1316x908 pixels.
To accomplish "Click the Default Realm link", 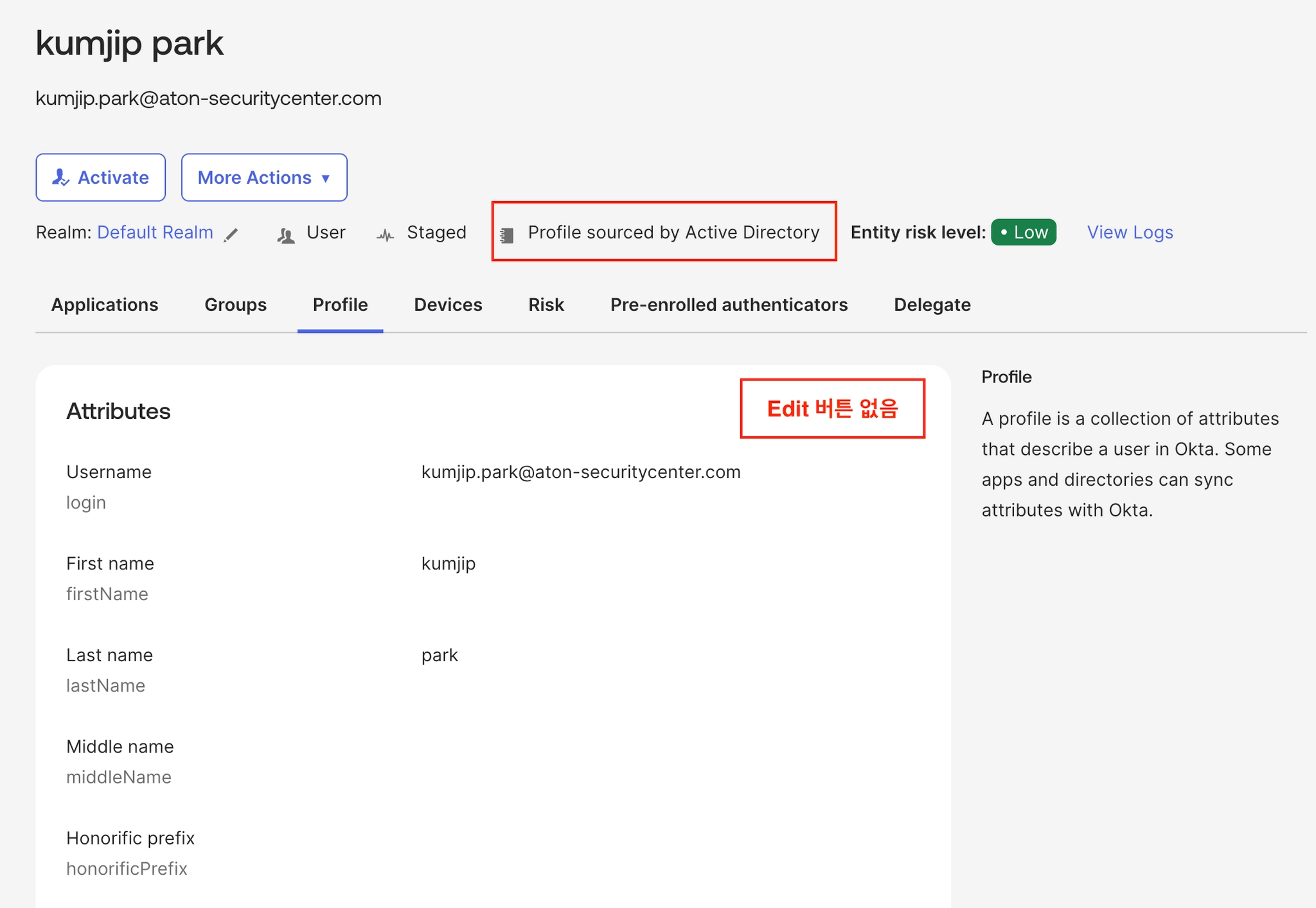I will coord(155,233).
